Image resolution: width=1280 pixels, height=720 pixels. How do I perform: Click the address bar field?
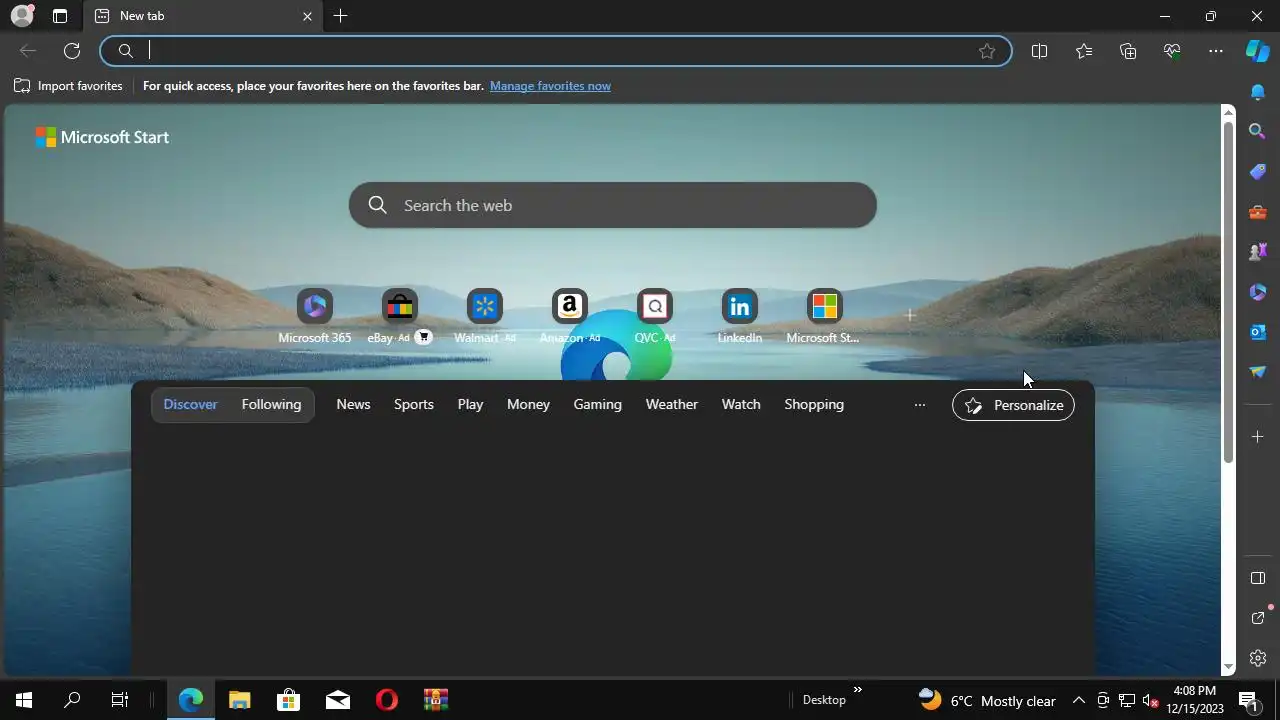coord(556,51)
